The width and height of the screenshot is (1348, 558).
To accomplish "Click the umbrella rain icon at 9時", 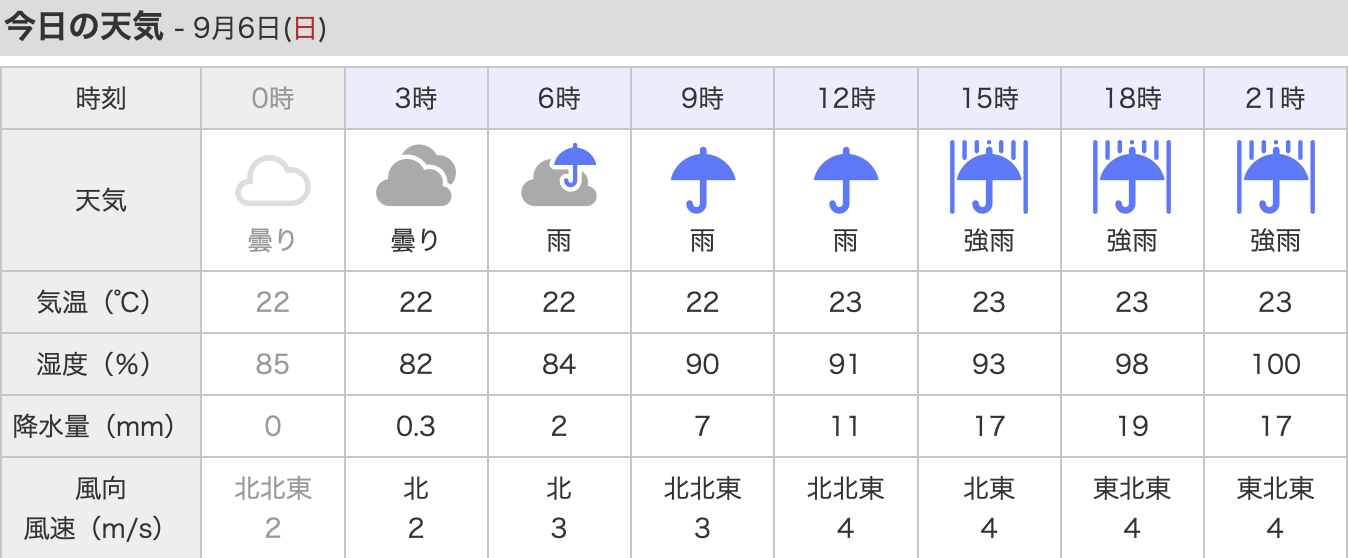I will 703,179.
